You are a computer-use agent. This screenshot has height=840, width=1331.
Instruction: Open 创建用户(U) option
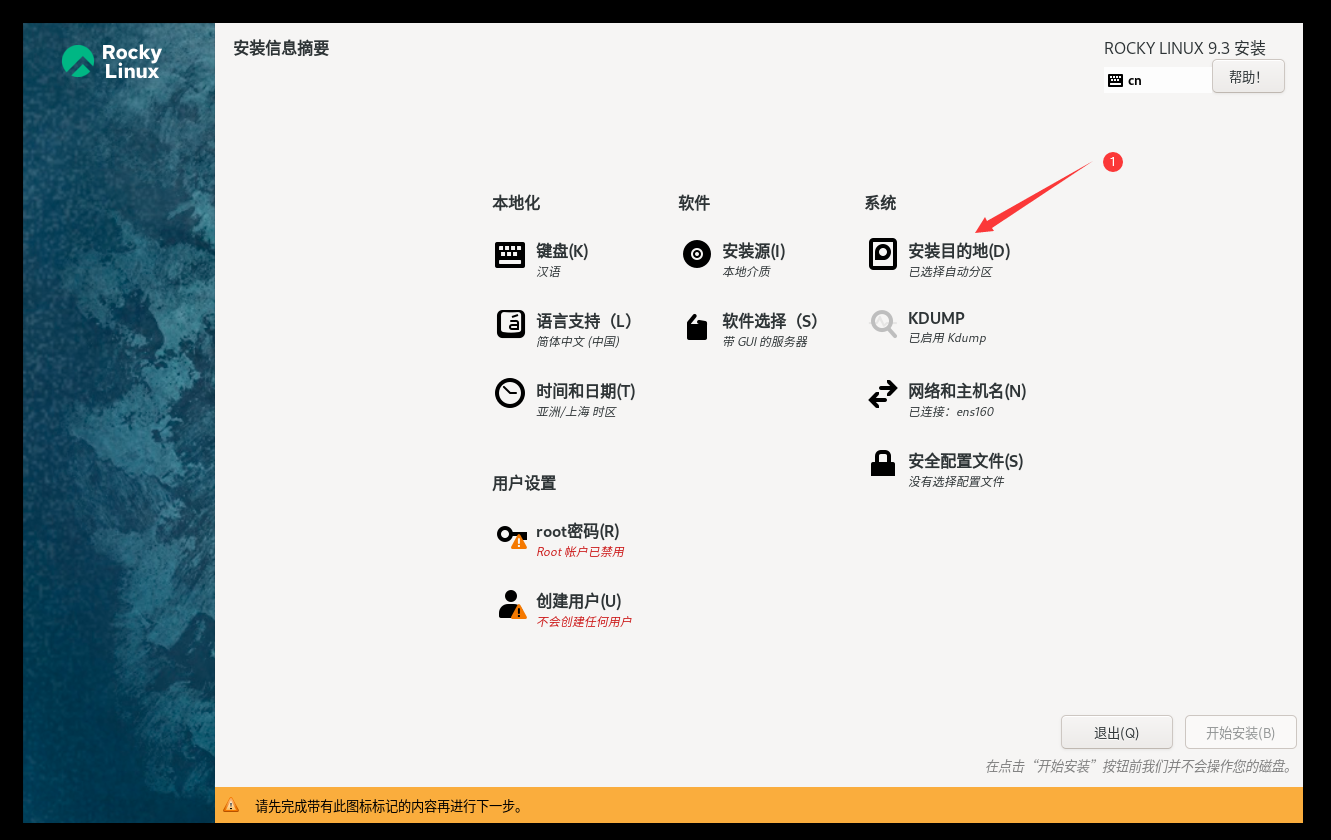(579, 601)
